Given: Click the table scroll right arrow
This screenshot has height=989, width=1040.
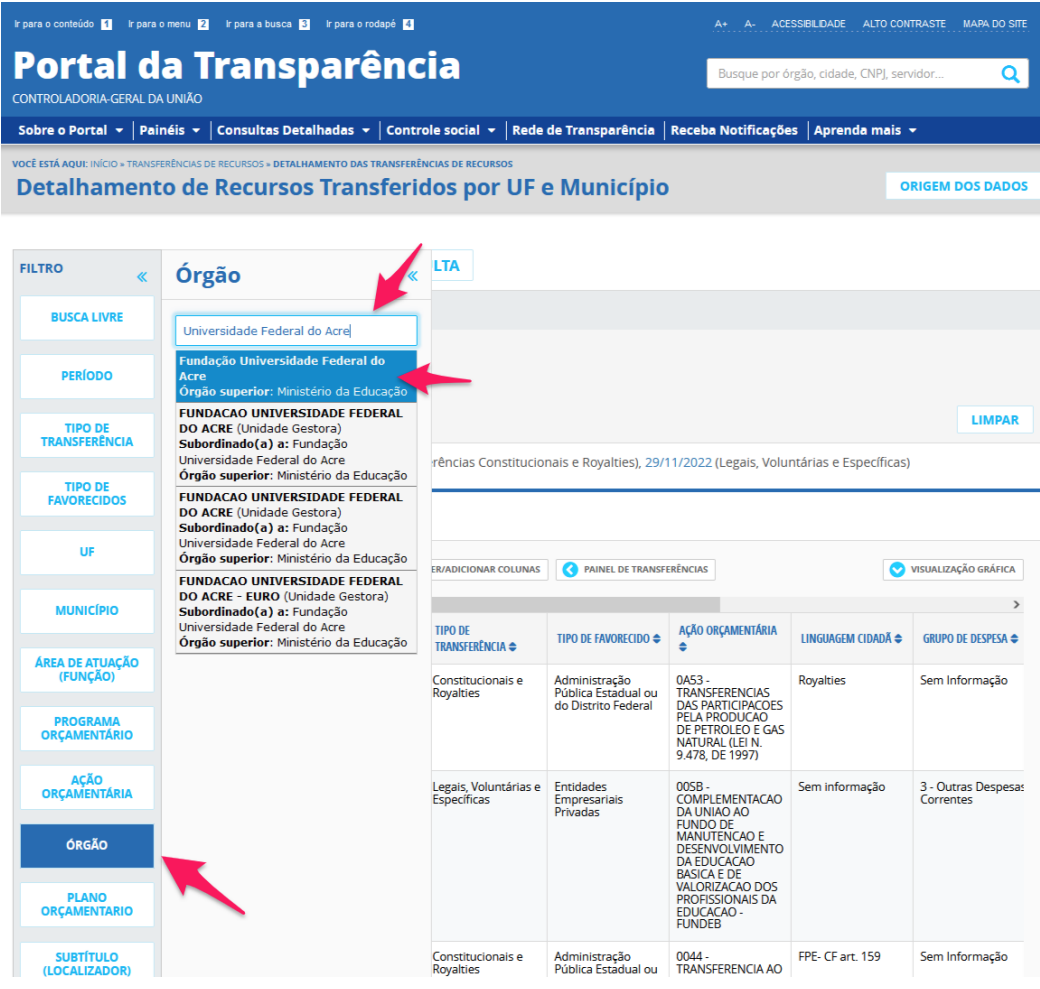Looking at the screenshot, I should (x=1016, y=604).
